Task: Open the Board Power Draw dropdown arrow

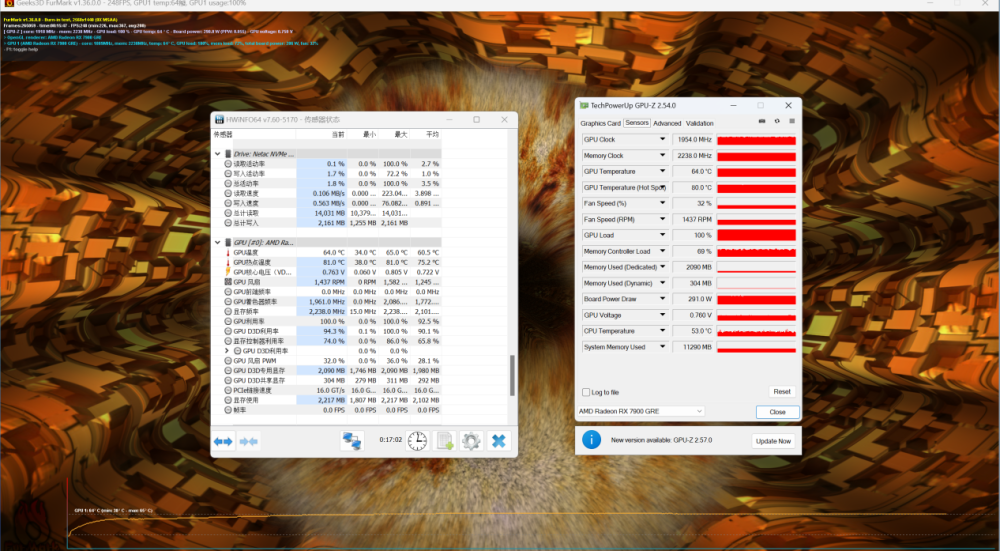Action: click(x=662, y=298)
